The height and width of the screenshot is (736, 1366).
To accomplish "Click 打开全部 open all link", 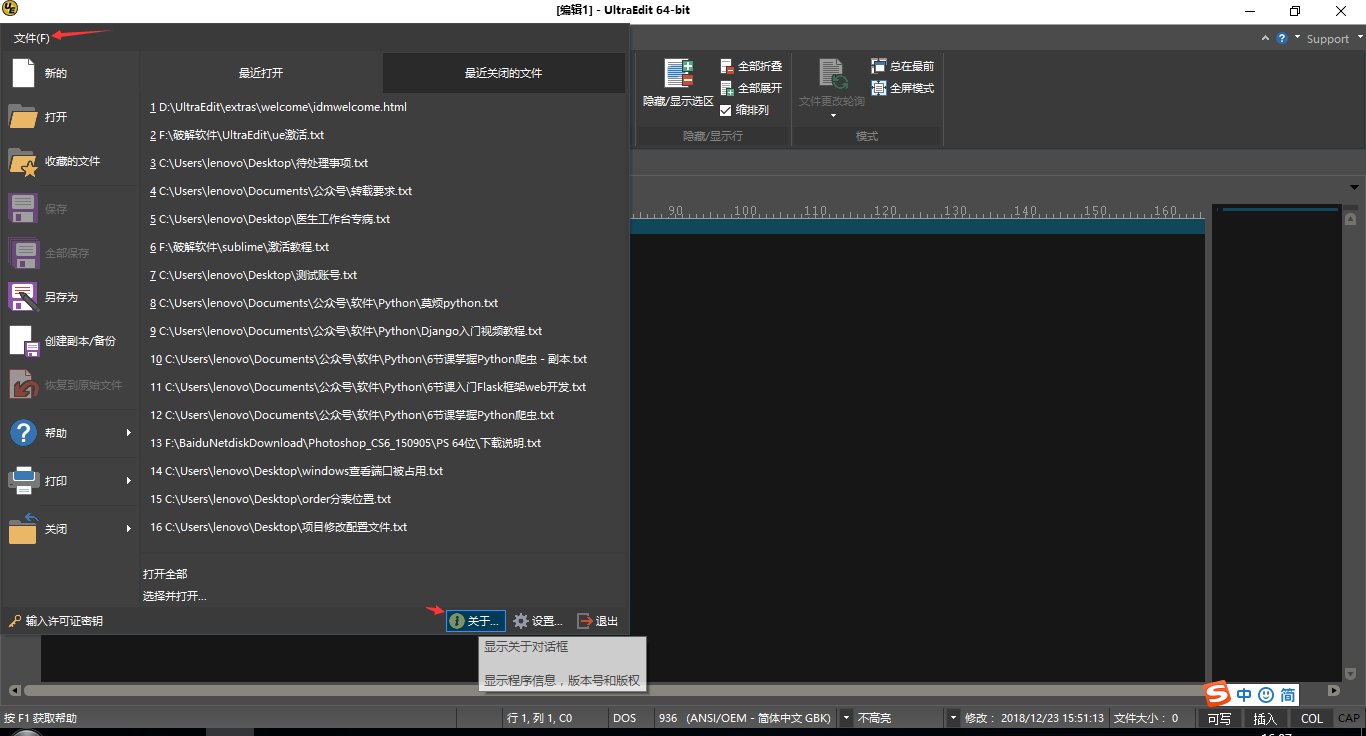I will pos(165,574).
